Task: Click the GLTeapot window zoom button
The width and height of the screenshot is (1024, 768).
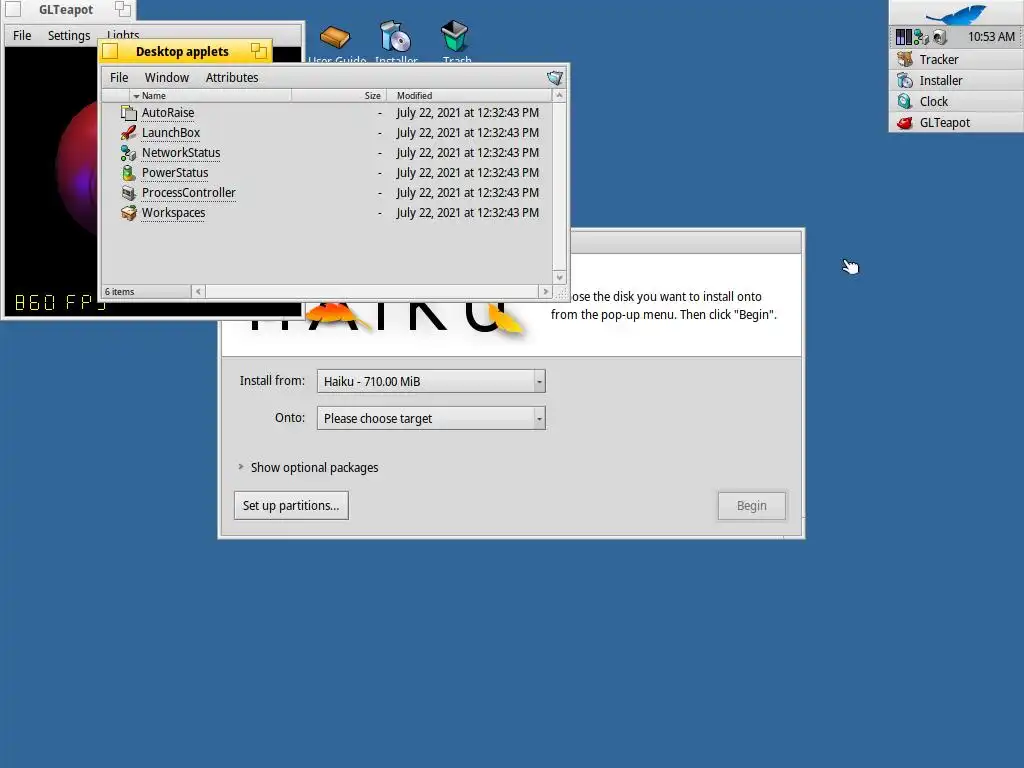Action: (x=123, y=9)
